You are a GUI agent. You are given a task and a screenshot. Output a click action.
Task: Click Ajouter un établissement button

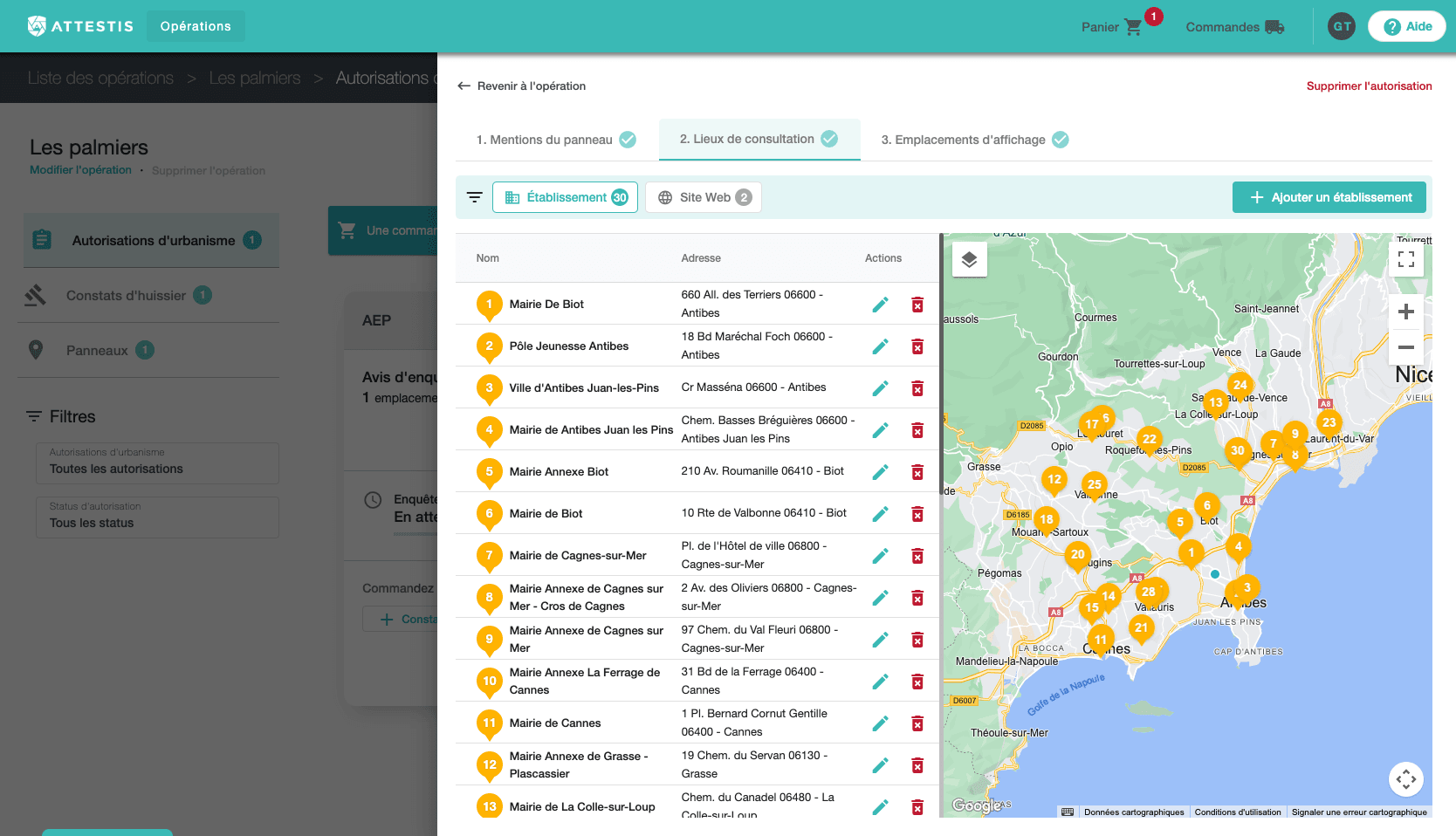1329,197
